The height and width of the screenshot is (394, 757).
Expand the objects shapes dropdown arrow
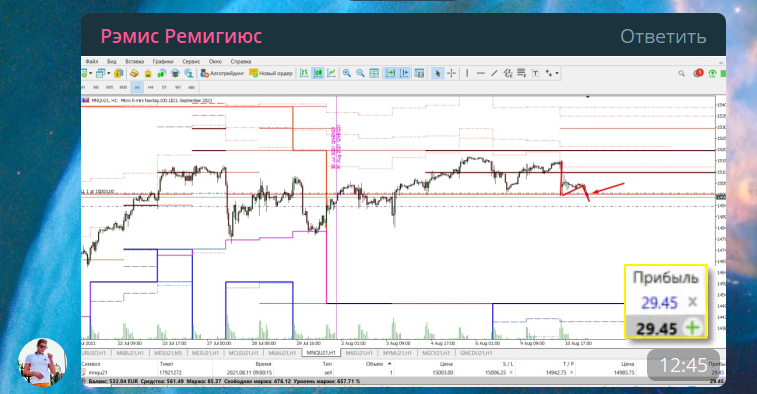pos(557,73)
